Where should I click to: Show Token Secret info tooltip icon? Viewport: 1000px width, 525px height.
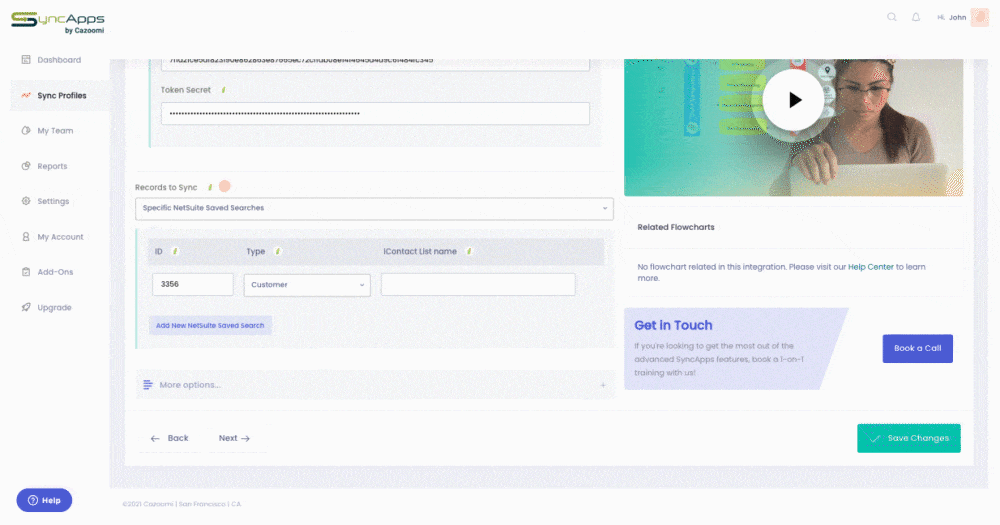pyautogui.click(x=223, y=90)
